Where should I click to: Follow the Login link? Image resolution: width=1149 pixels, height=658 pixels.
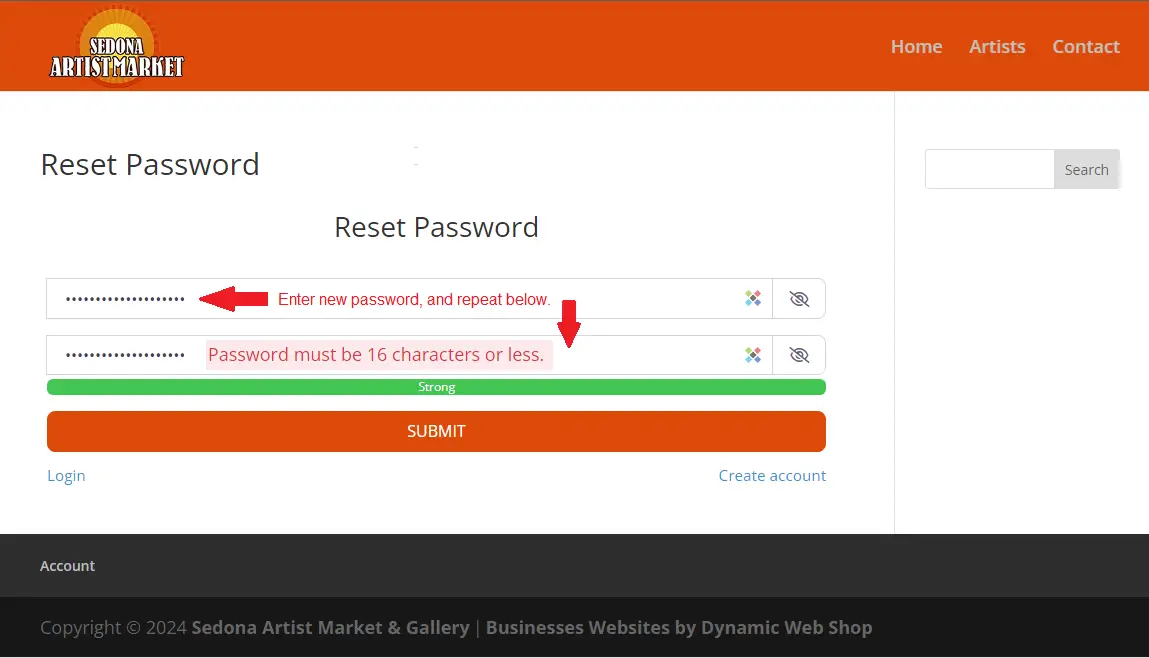click(x=66, y=476)
